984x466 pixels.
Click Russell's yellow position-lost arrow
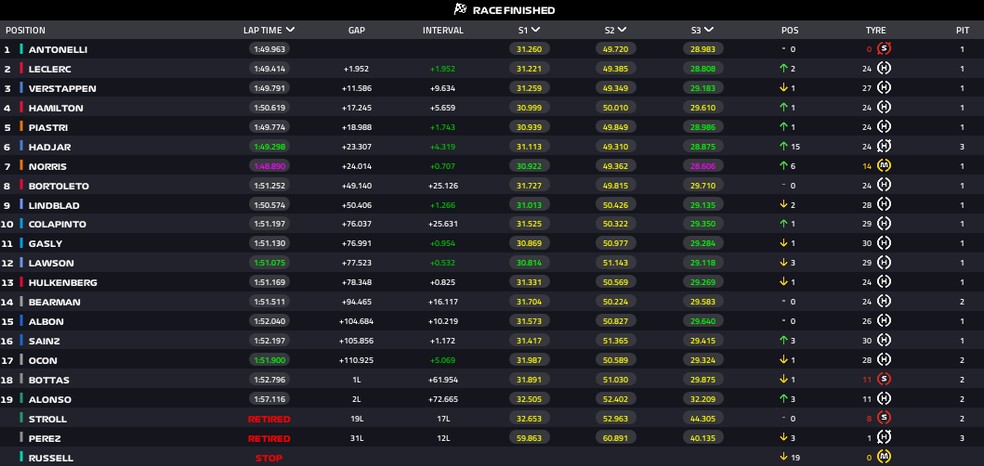click(783, 457)
